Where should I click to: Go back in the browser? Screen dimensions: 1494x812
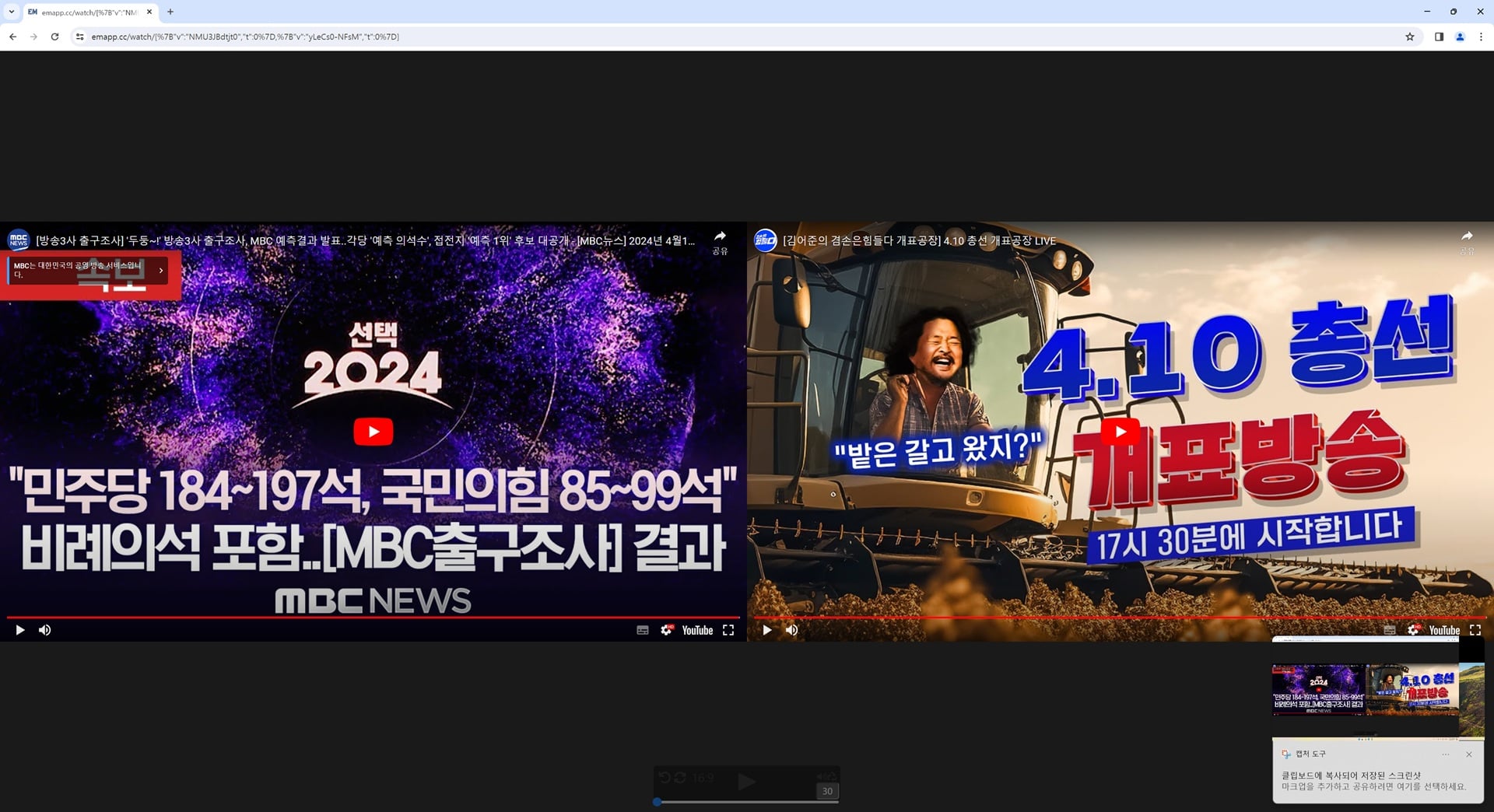point(12,37)
